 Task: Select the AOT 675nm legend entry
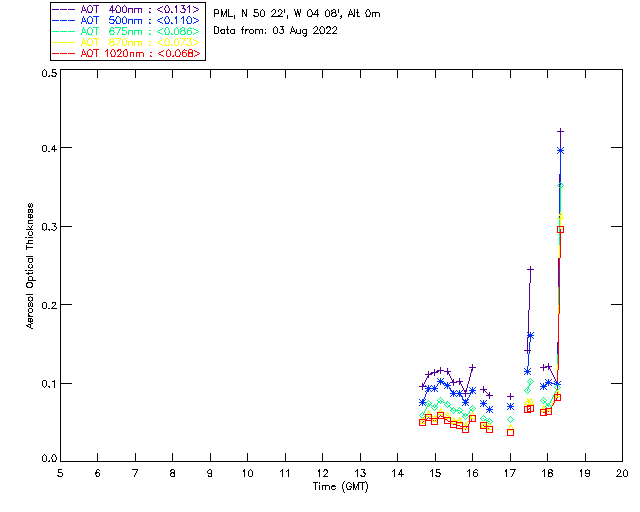(127, 31)
